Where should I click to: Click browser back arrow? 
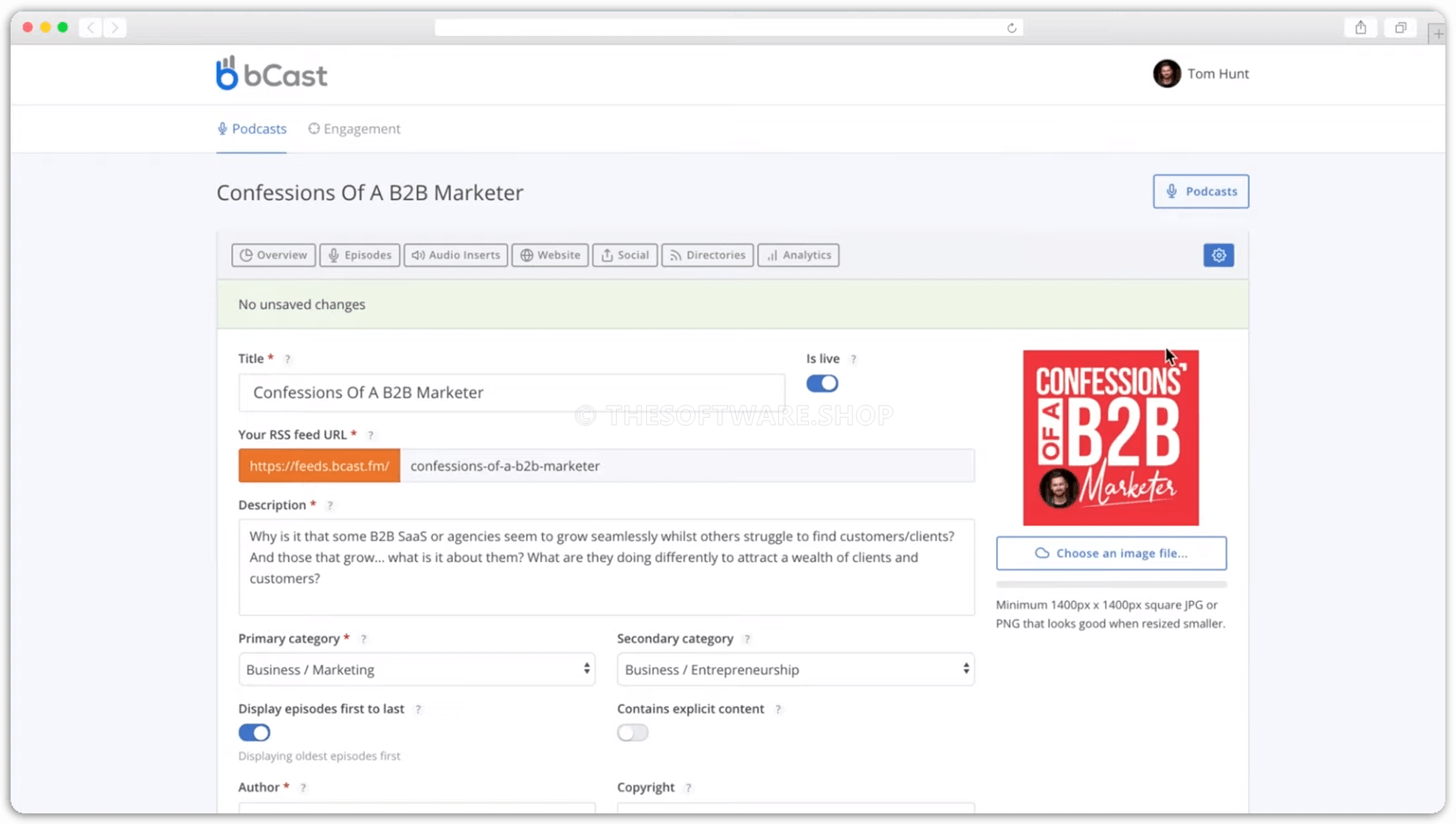pyautogui.click(x=91, y=28)
